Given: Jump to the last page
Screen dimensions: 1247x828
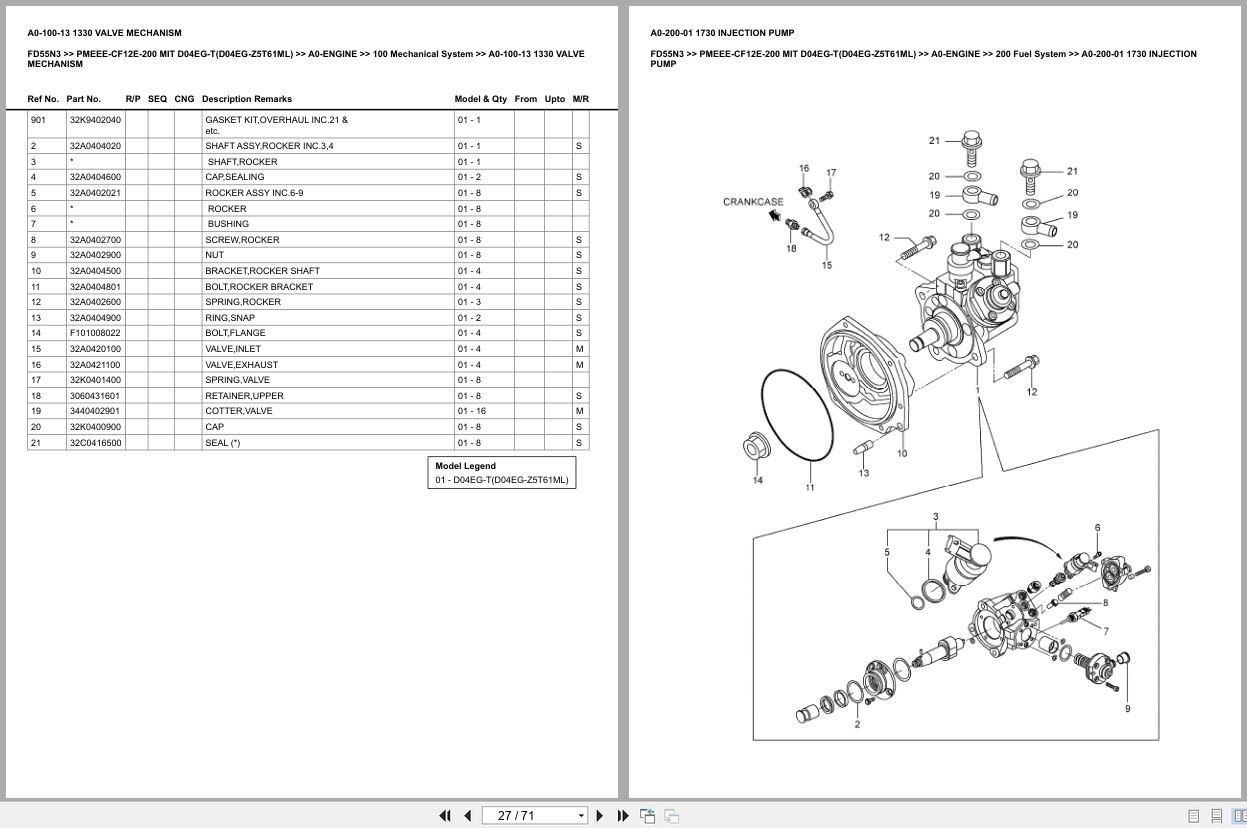Looking at the screenshot, I should pyautogui.click(x=623, y=816).
